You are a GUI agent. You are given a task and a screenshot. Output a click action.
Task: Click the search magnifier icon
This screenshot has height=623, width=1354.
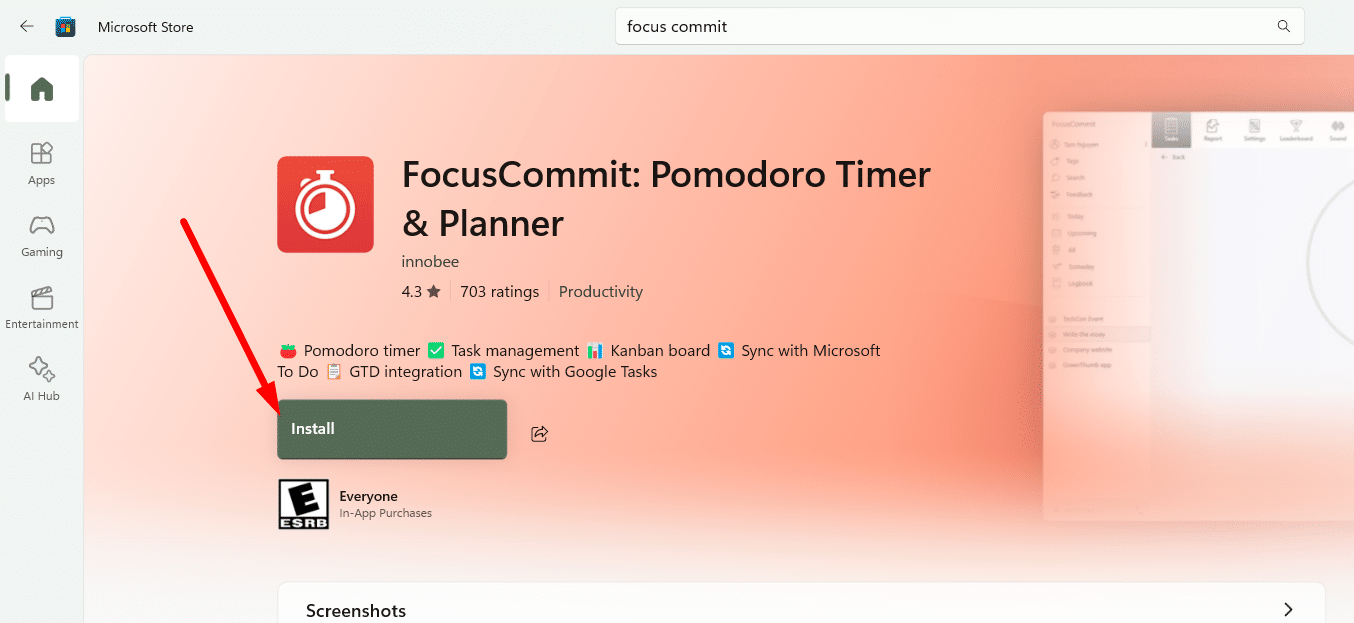click(x=1284, y=27)
